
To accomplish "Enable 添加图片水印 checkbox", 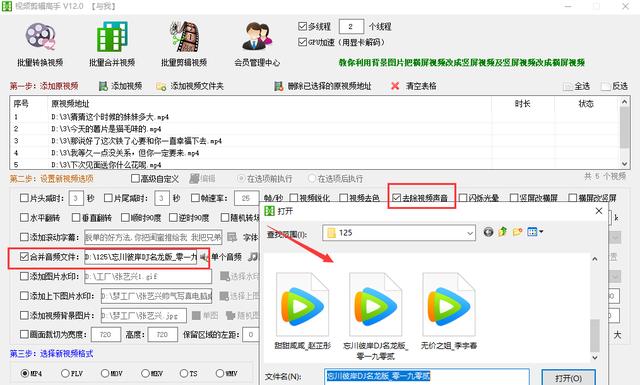I will pos(24,276).
